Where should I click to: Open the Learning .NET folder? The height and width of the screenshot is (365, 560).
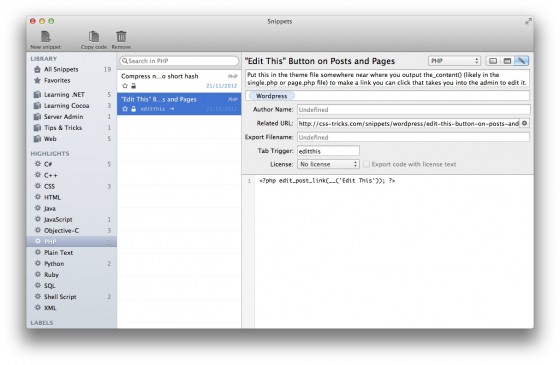(71, 95)
